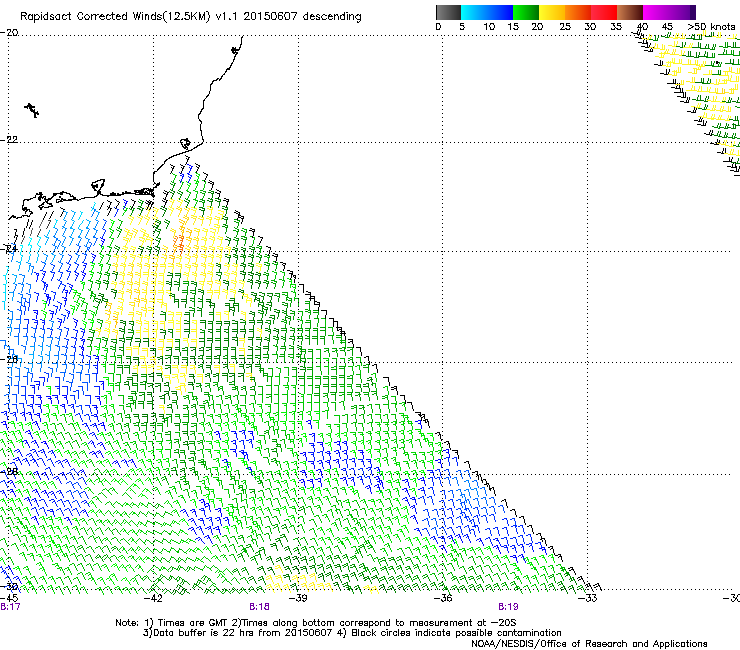Click the NOAA/NESDIS credit text
The image size is (740, 650).
(589, 644)
